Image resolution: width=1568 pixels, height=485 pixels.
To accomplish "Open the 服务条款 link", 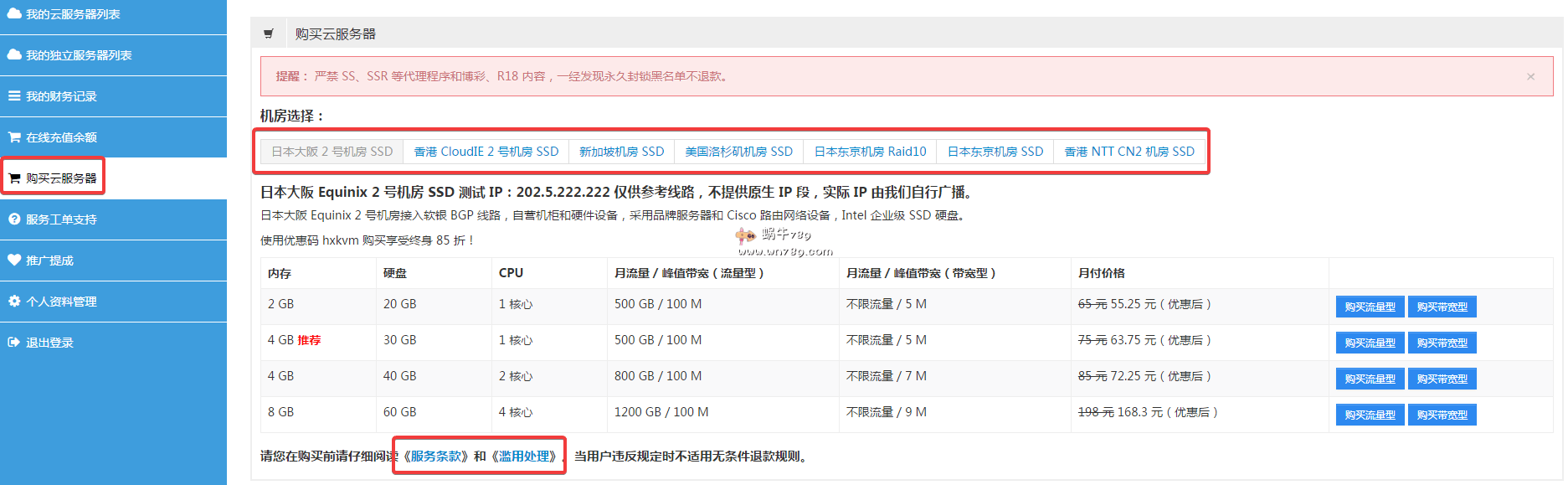I will (436, 457).
